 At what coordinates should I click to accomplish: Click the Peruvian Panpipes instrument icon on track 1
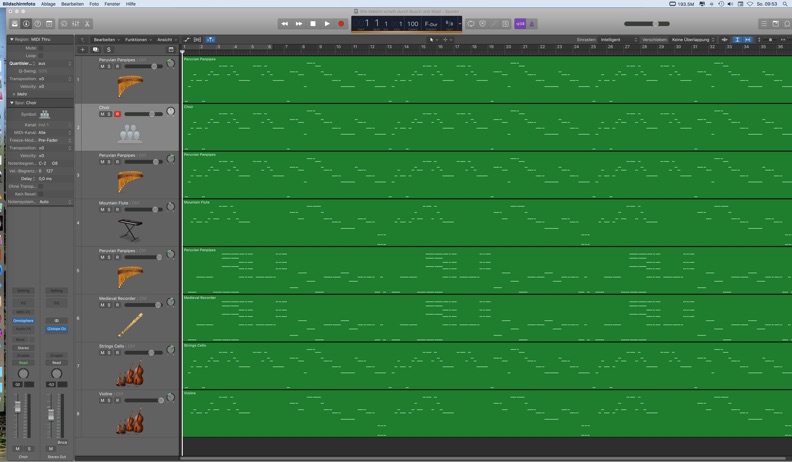(x=130, y=86)
